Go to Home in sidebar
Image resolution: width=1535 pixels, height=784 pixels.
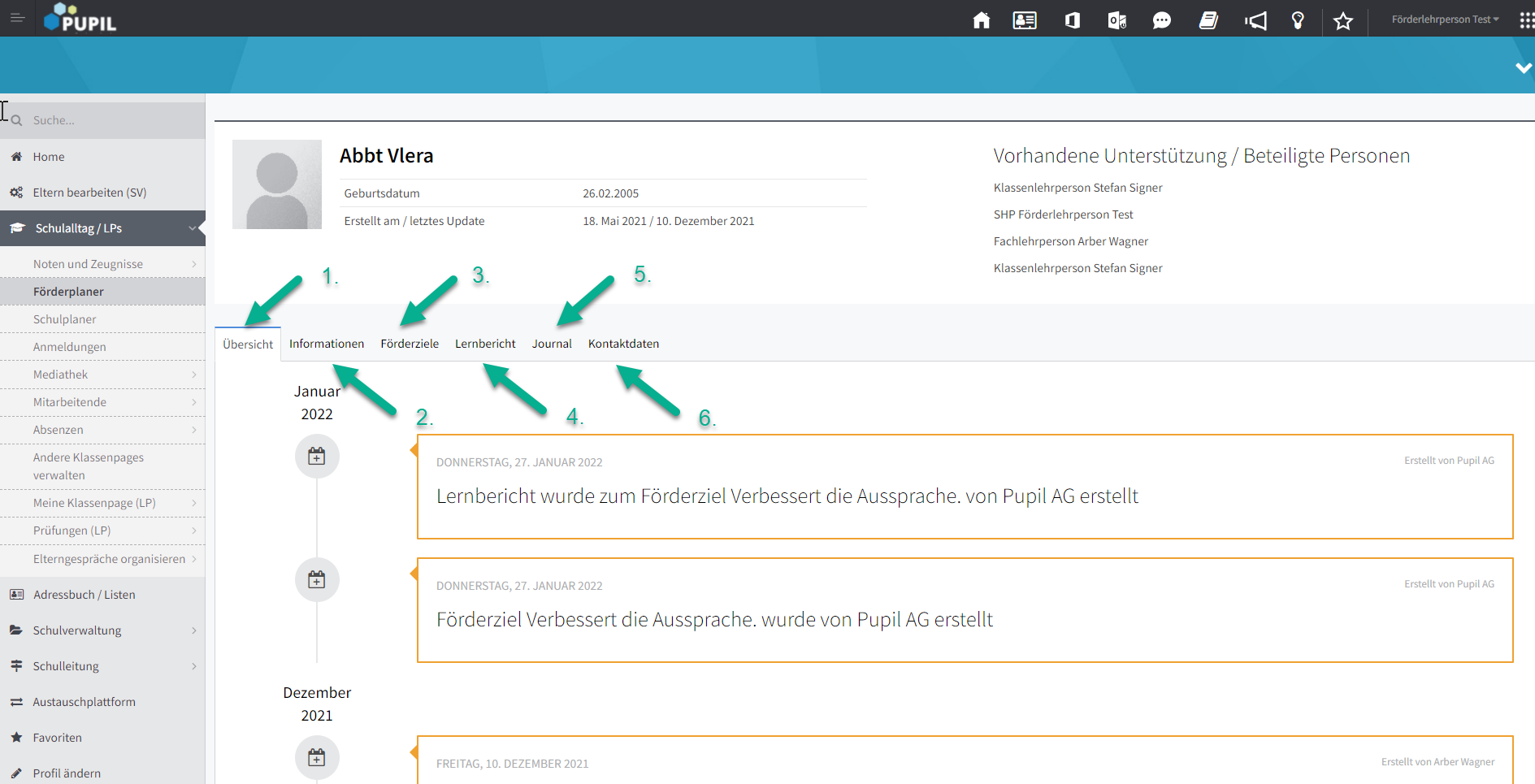[102, 157]
